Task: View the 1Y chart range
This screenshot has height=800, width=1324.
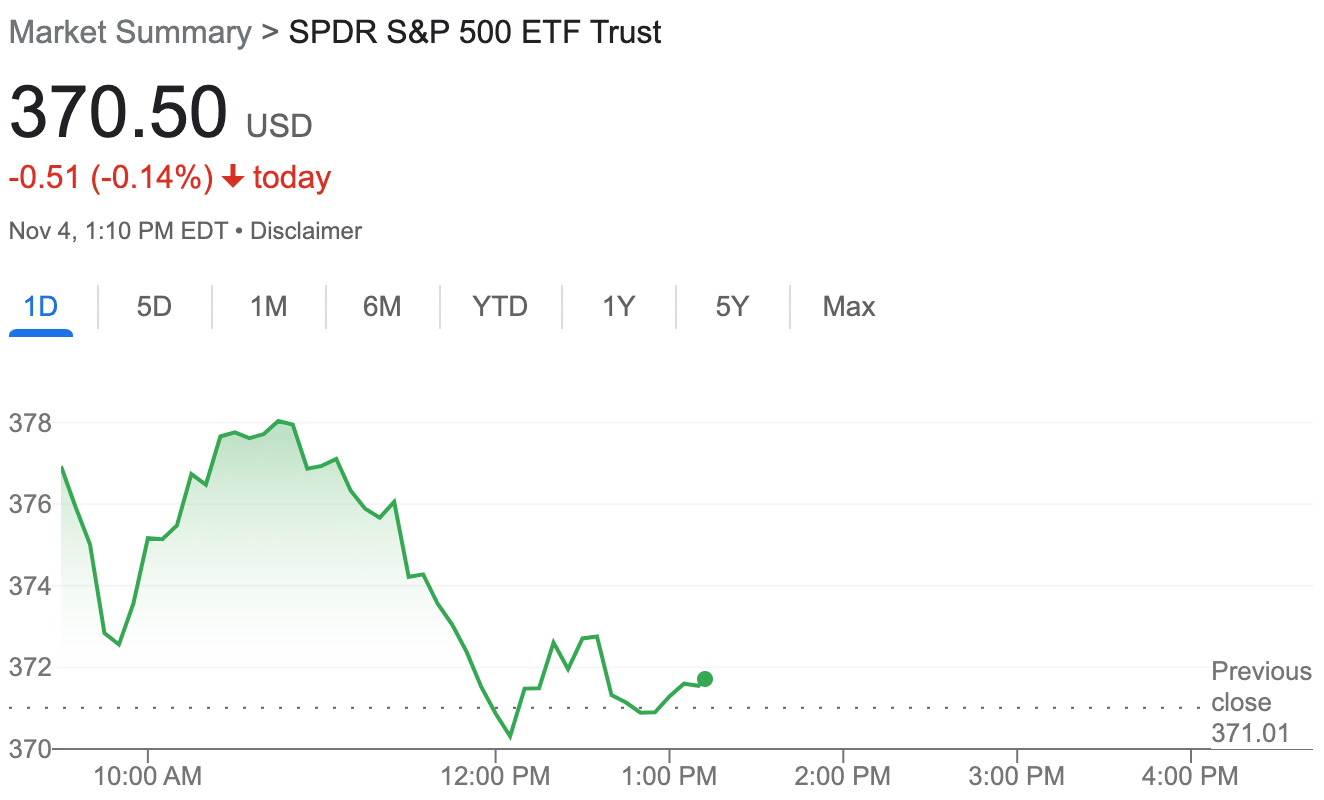Action: (x=618, y=306)
